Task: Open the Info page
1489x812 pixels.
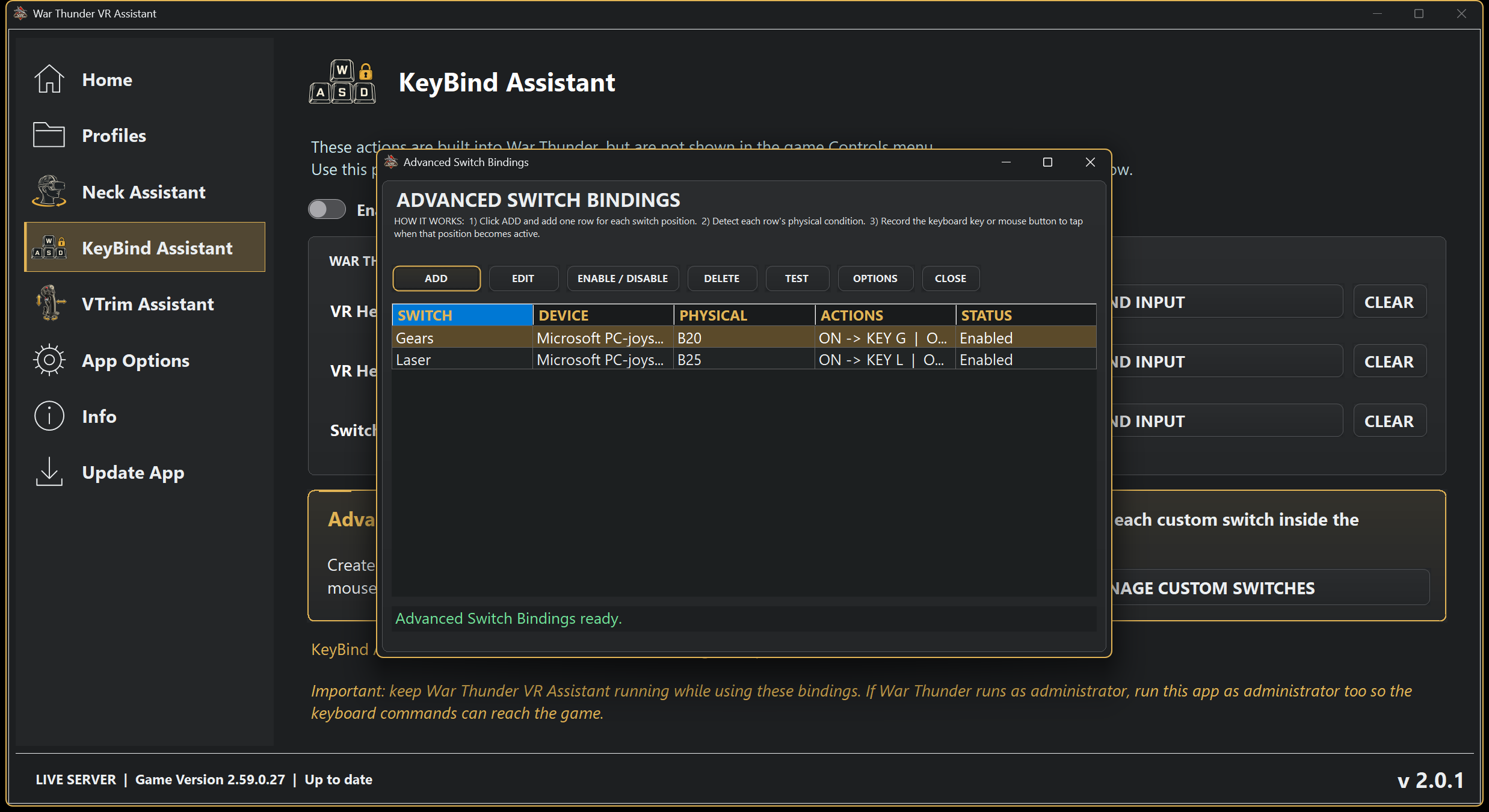Action: [144, 416]
